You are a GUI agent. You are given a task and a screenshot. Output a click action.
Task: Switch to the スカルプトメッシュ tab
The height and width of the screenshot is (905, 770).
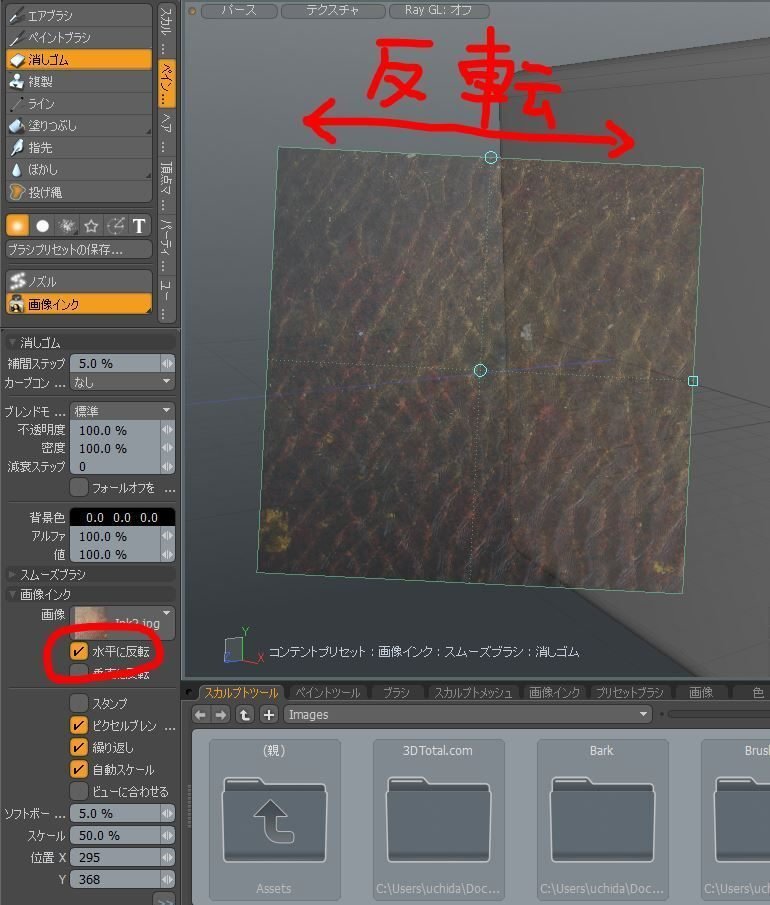(473, 692)
